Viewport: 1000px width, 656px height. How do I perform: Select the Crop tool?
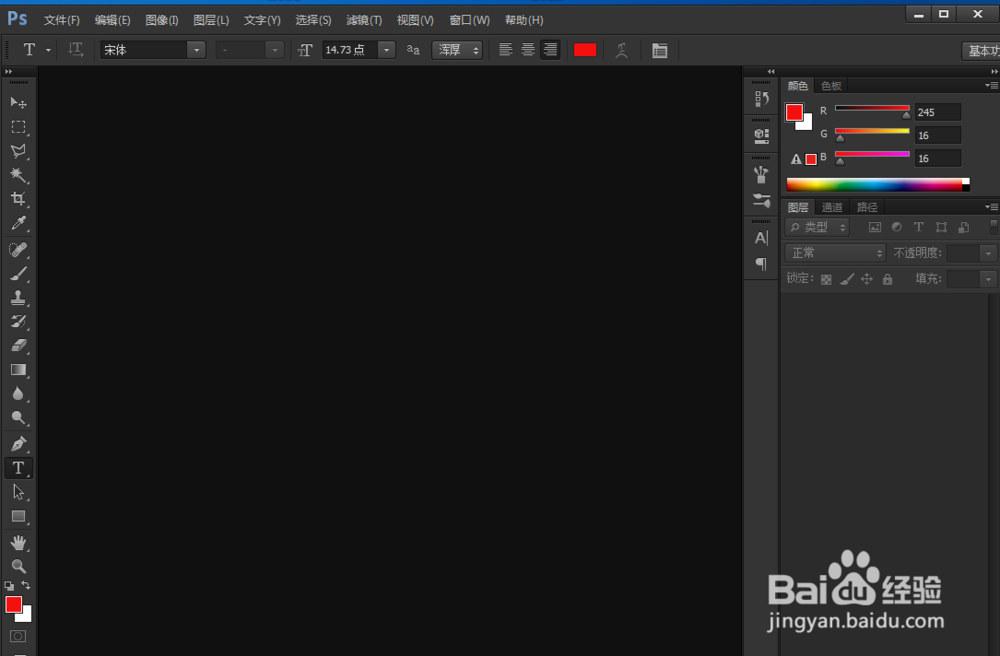pos(18,199)
